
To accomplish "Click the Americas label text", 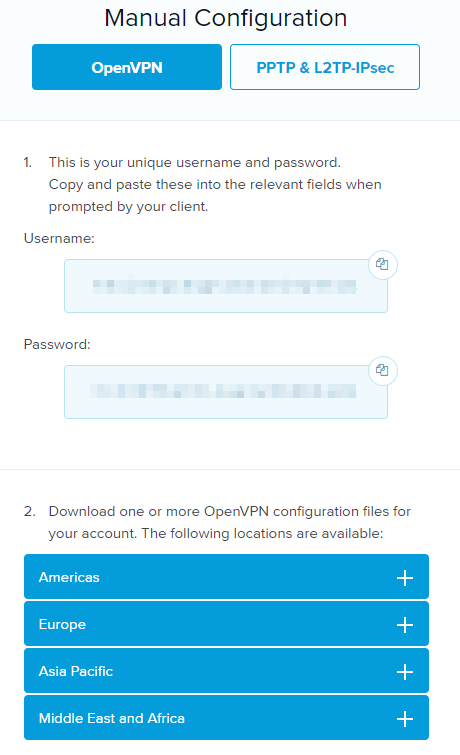I will coord(69,577).
